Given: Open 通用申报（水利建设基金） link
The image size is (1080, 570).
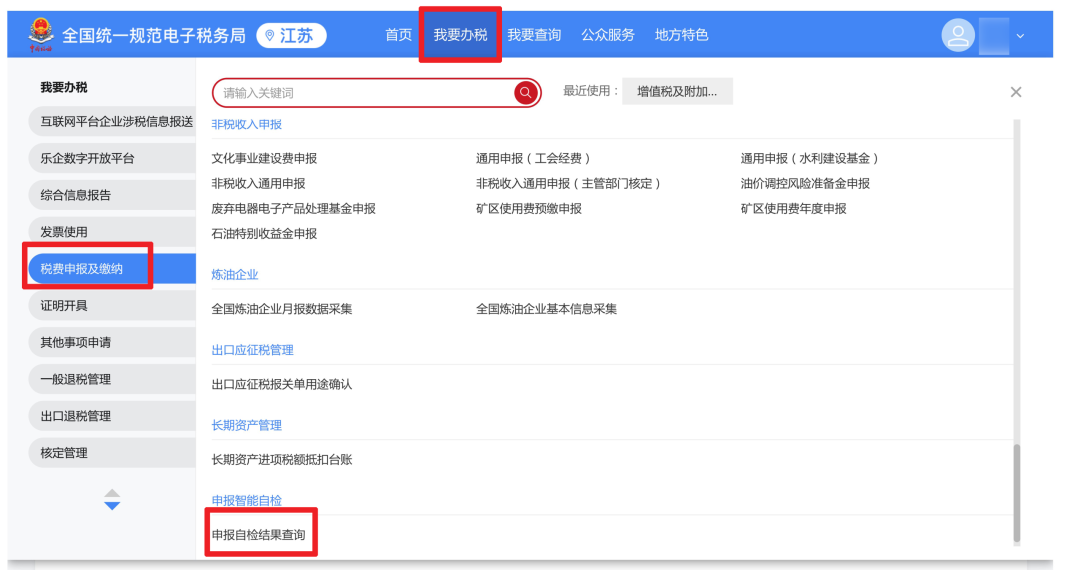Looking at the screenshot, I should click(x=809, y=158).
